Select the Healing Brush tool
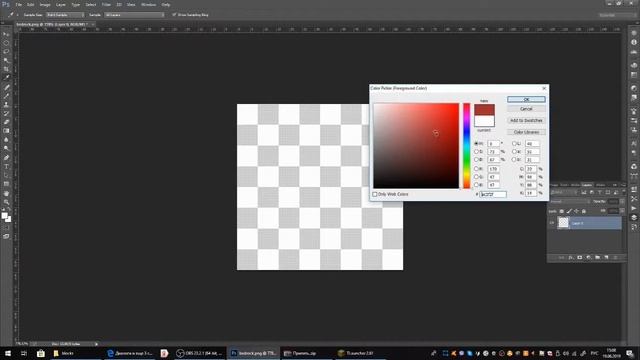 pyautogui.click(x=6, y=87)
